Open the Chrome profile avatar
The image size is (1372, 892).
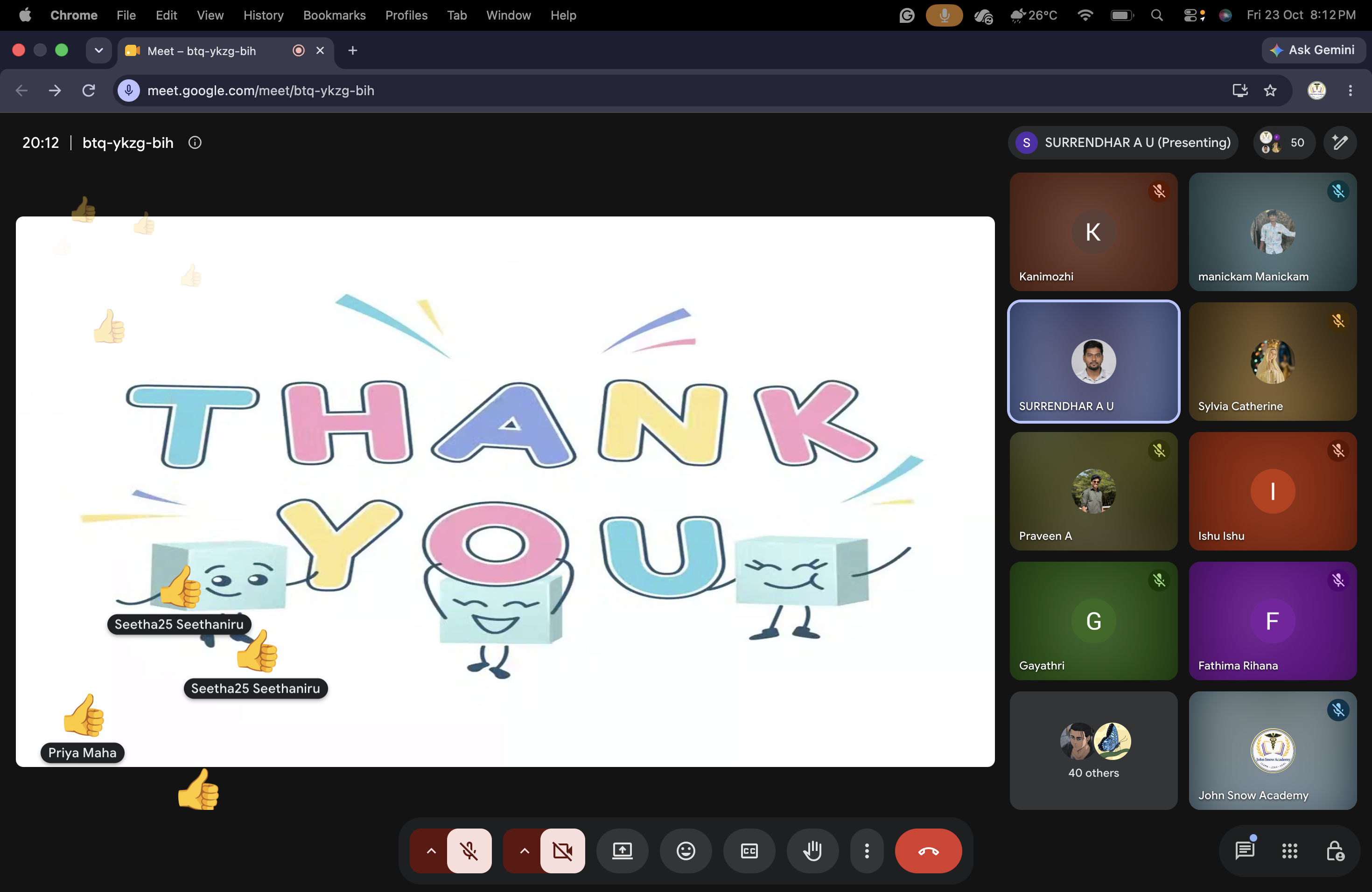tap(1316, 91)
